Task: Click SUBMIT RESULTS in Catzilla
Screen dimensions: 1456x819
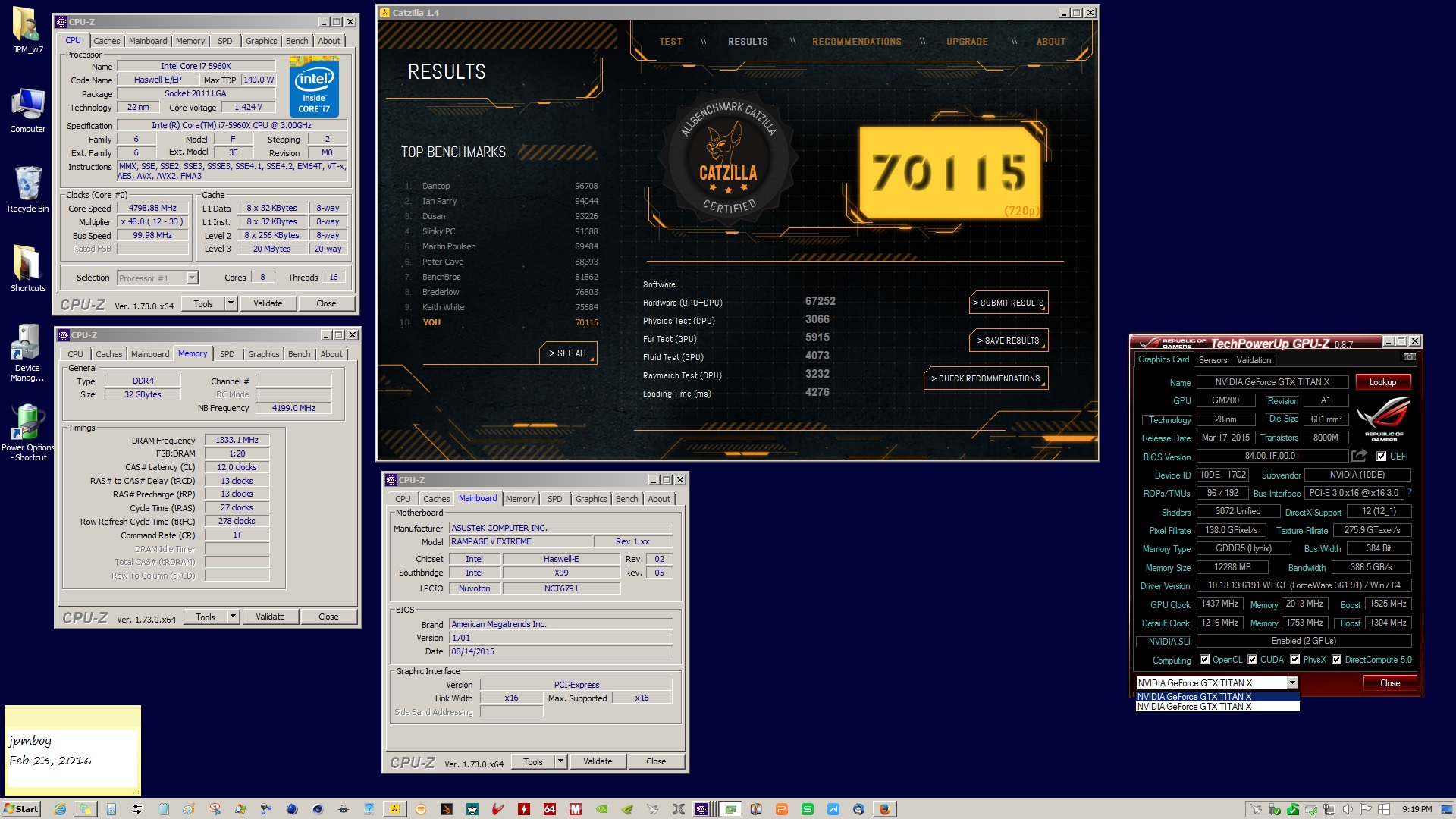Action: (1009, 303)
